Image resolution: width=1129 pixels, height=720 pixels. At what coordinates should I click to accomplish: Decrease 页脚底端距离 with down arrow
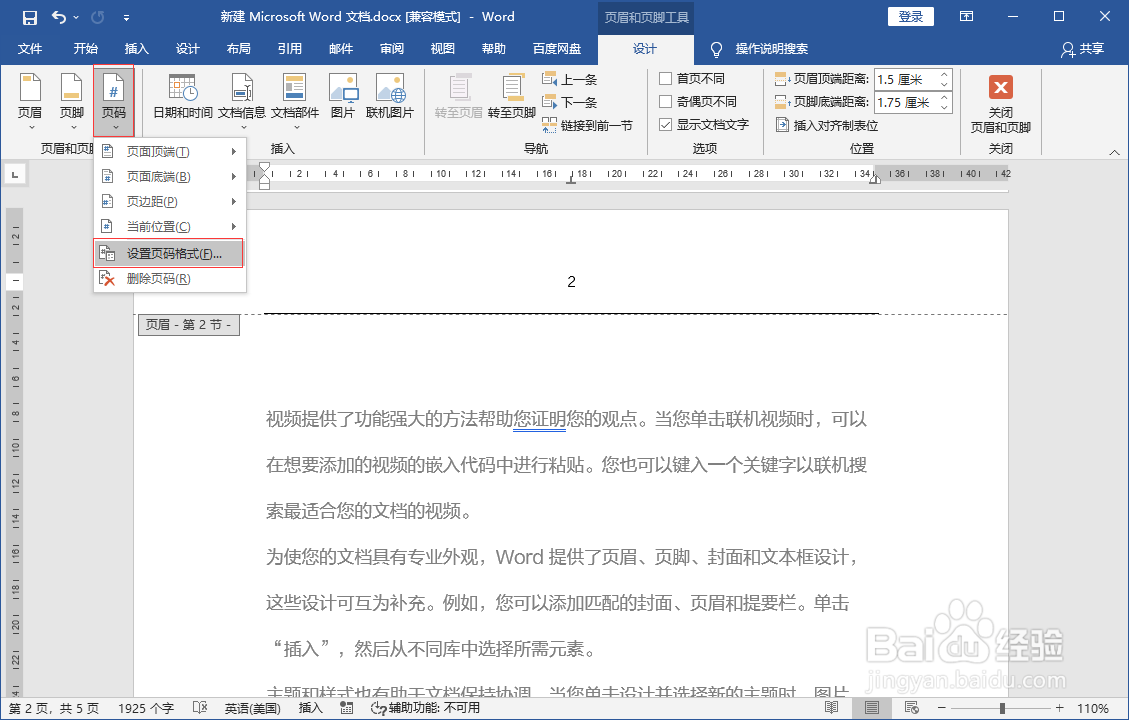(x=944, y=108)
